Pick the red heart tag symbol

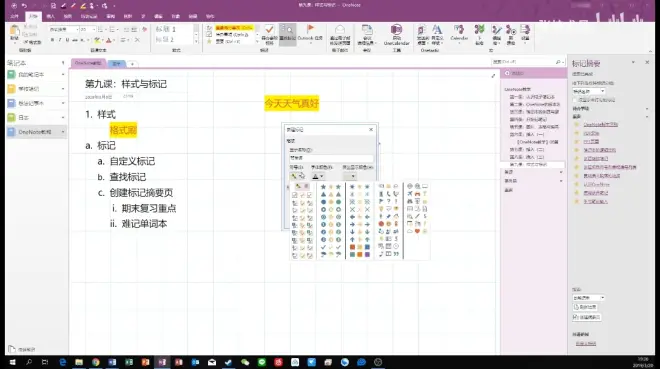click(417, 231)
